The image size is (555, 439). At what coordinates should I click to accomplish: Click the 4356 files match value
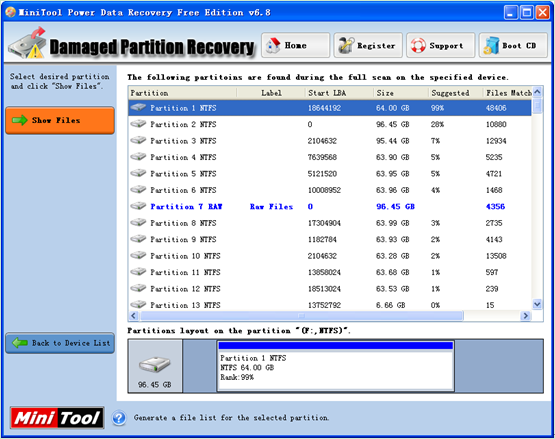pos(495,206)
